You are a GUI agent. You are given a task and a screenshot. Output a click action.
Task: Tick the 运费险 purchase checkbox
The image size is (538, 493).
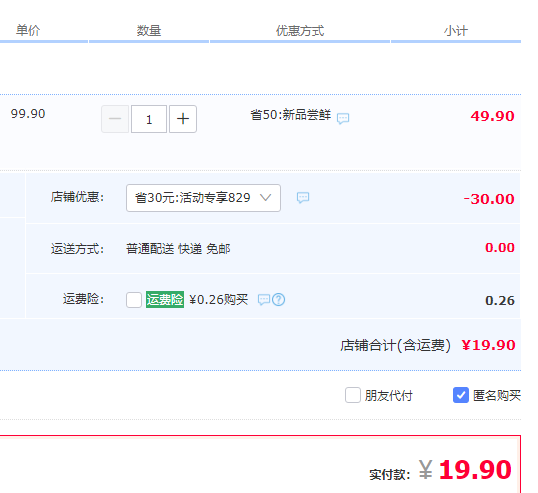pos(134,300)
